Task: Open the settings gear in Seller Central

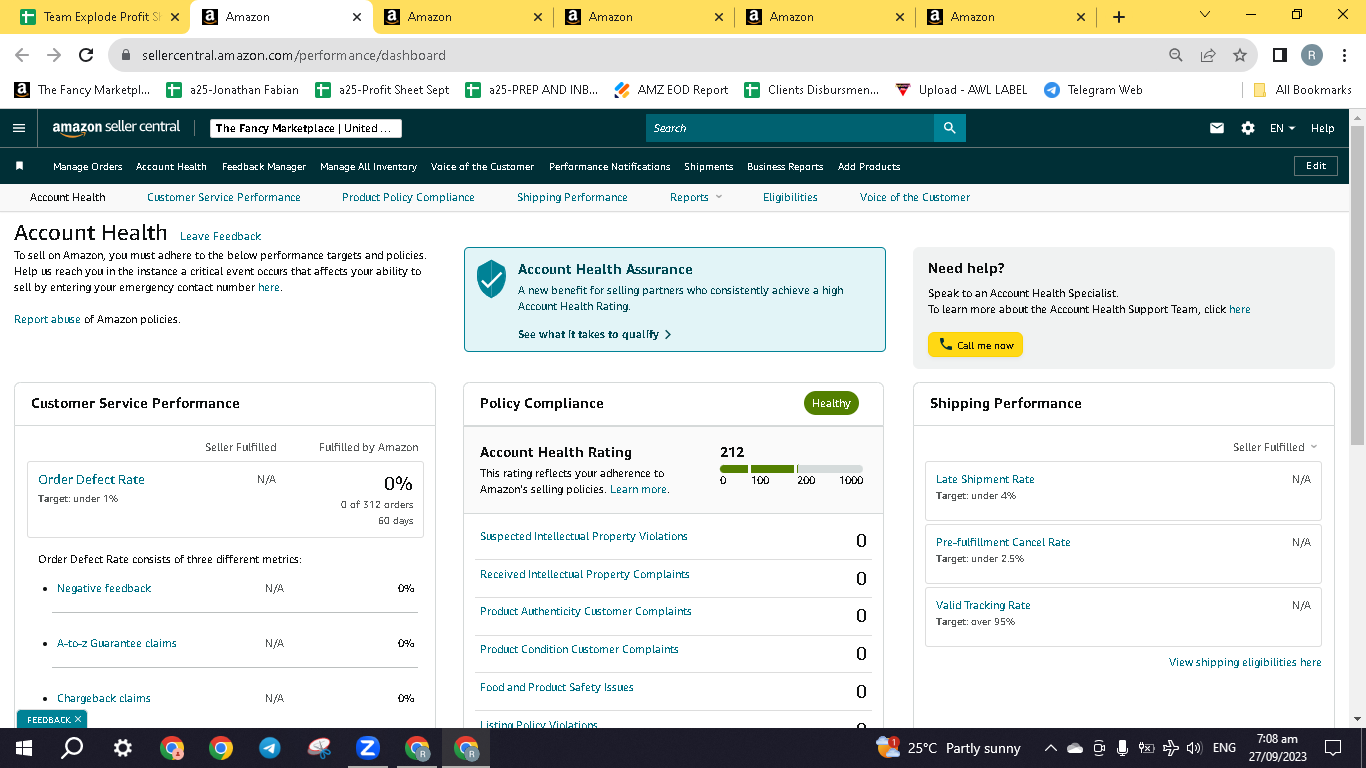Action: [1248, 128]
